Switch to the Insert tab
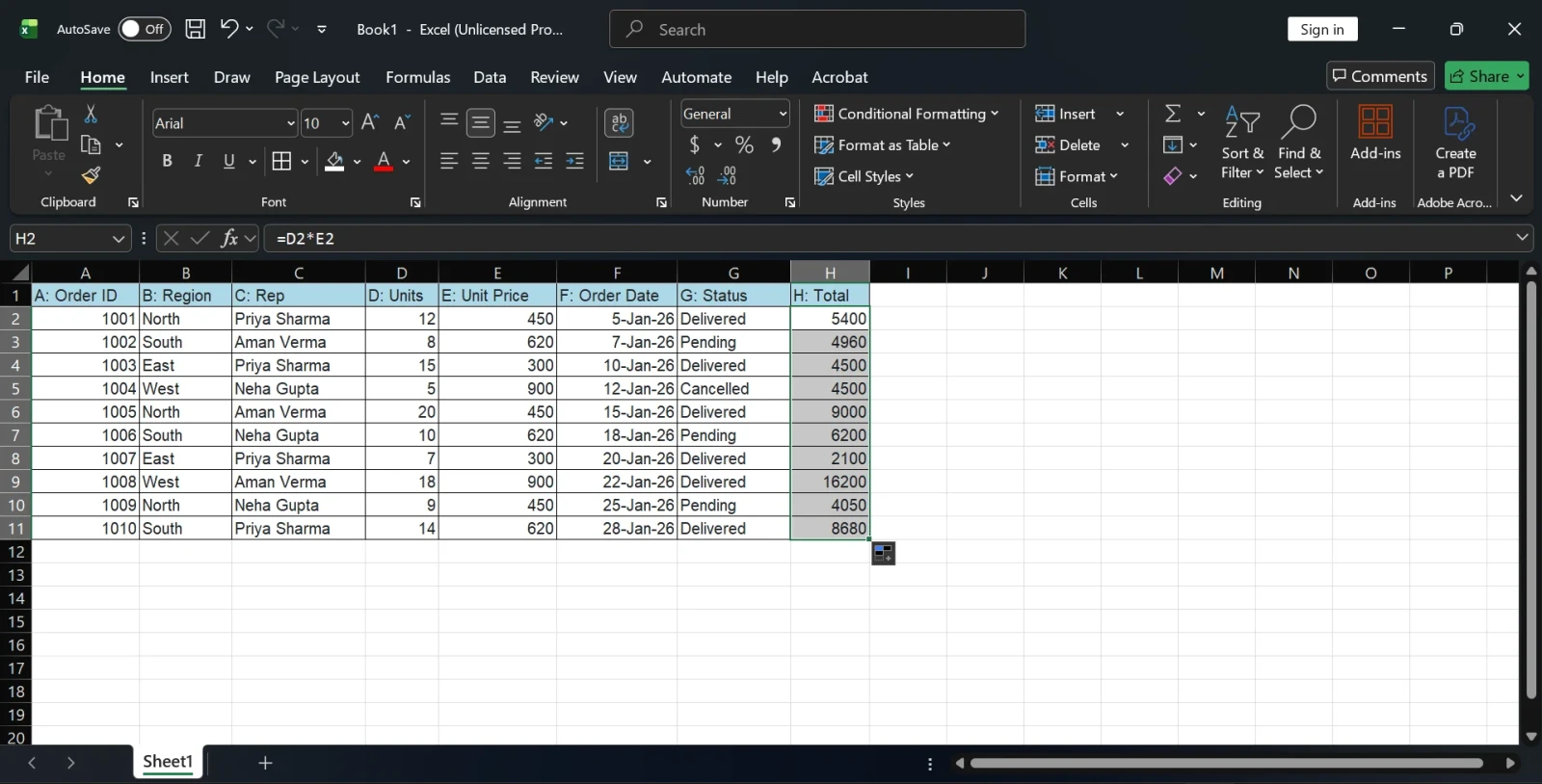Screen dimensions: 1542x784 (x=170, y=77)
